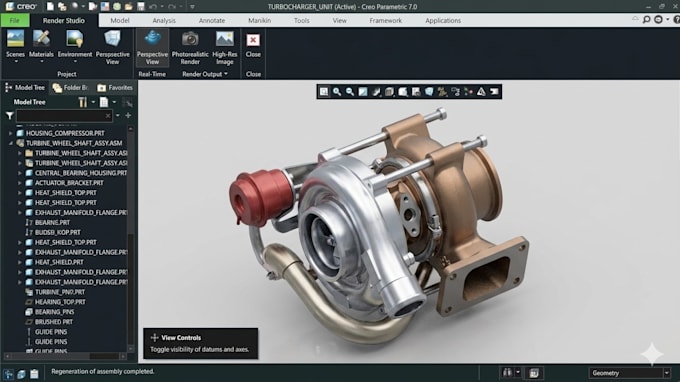Open the File menu
Screen dimensions: 680x382
click(x=15, y=20)
